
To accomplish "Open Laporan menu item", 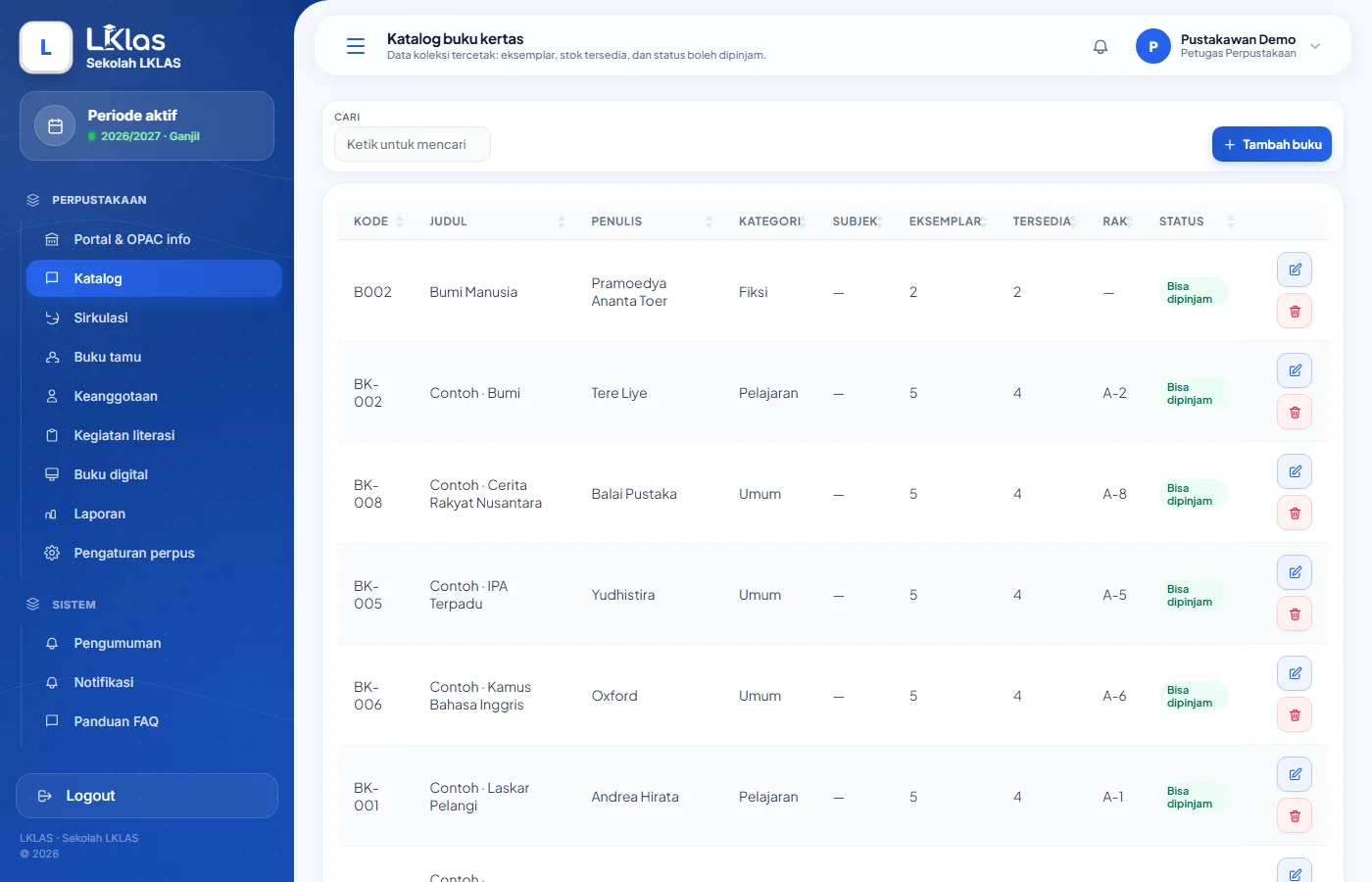I will pyautogui.click(x=154, y=514).
